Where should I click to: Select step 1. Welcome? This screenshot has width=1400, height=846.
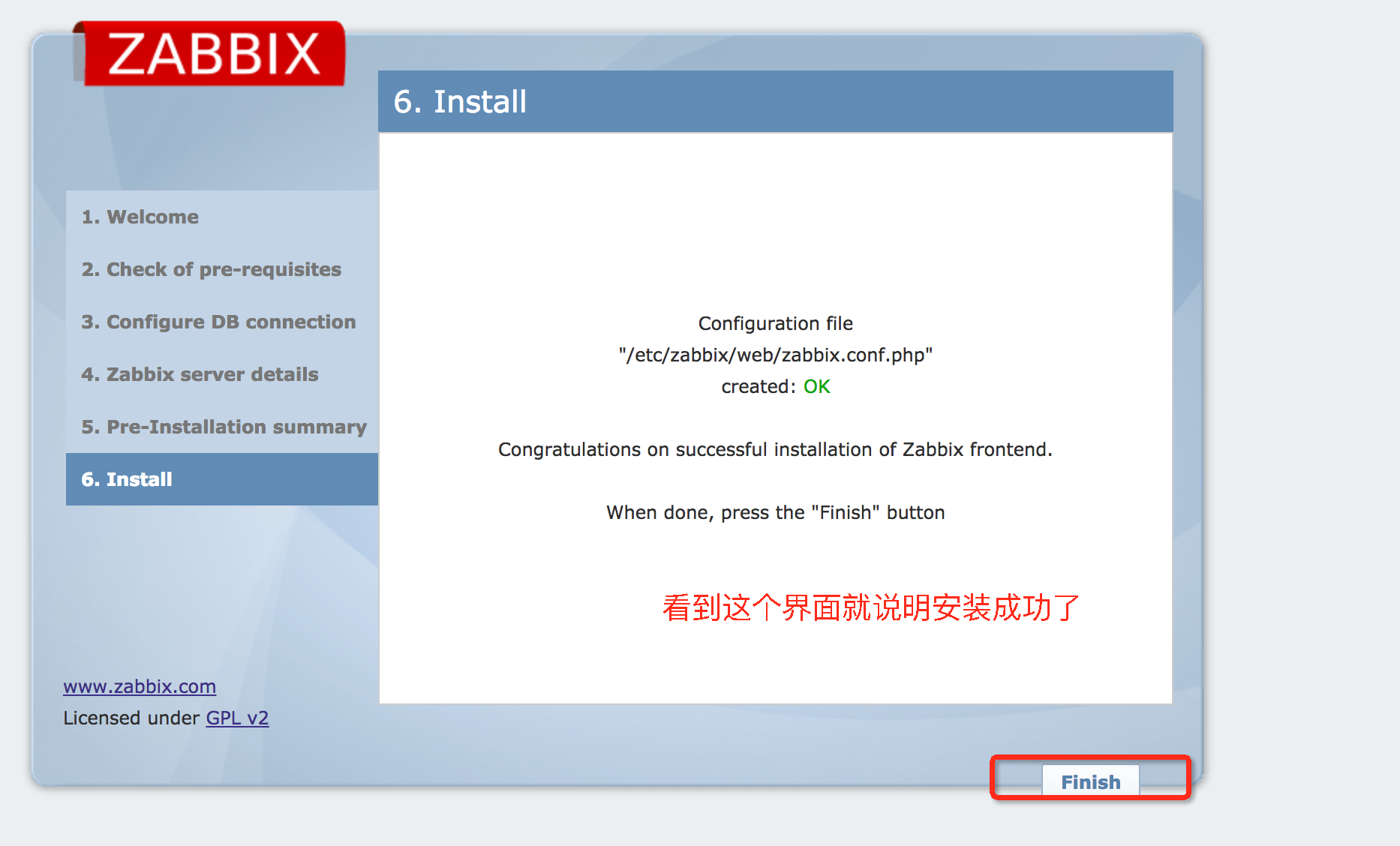point(222,217)
